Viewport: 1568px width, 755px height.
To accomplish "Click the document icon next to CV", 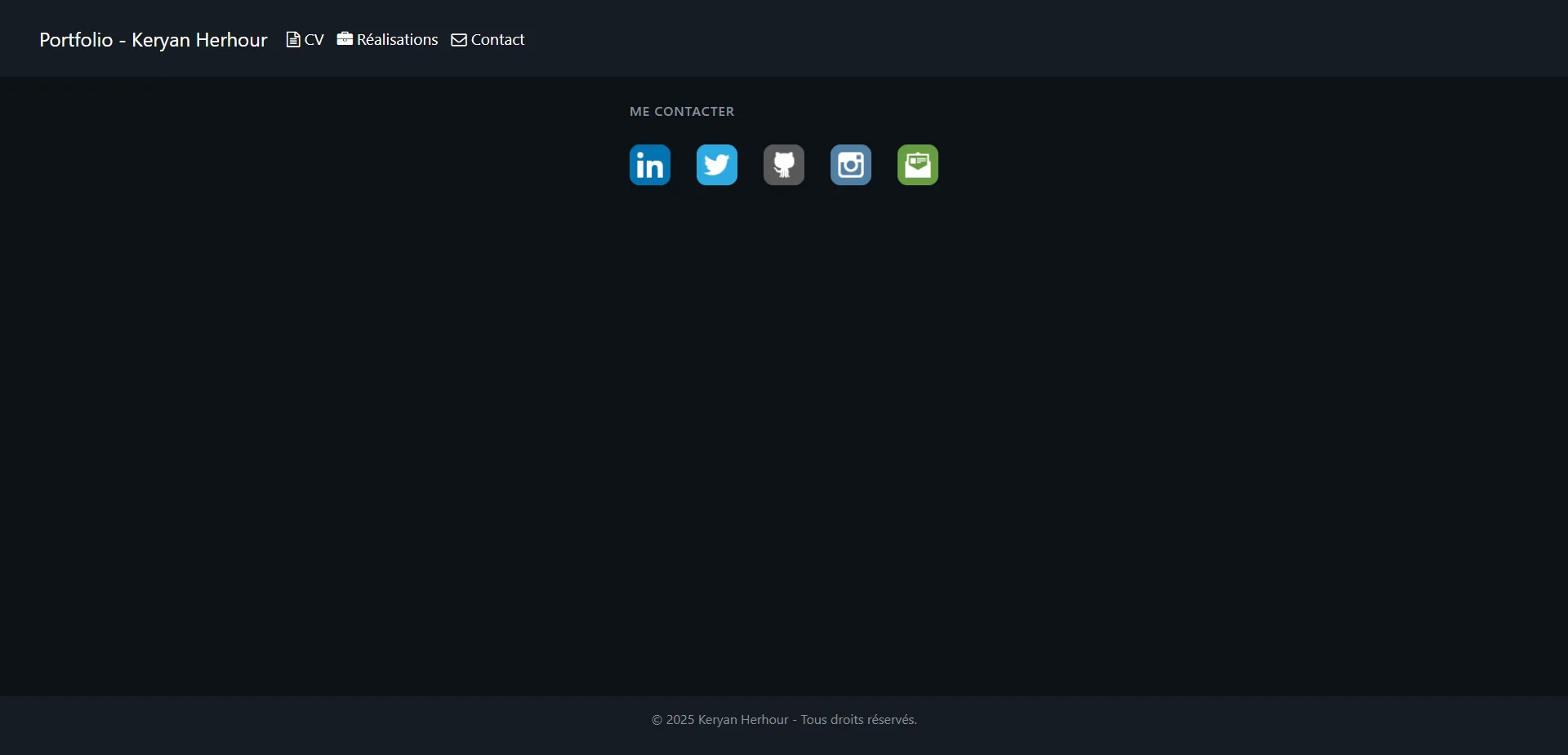I will tap(292, 39).
